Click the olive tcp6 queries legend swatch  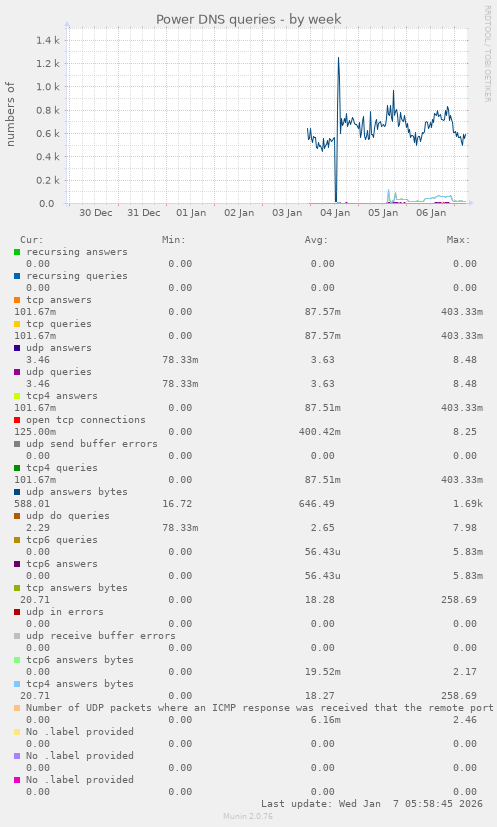tap(17, 540)
